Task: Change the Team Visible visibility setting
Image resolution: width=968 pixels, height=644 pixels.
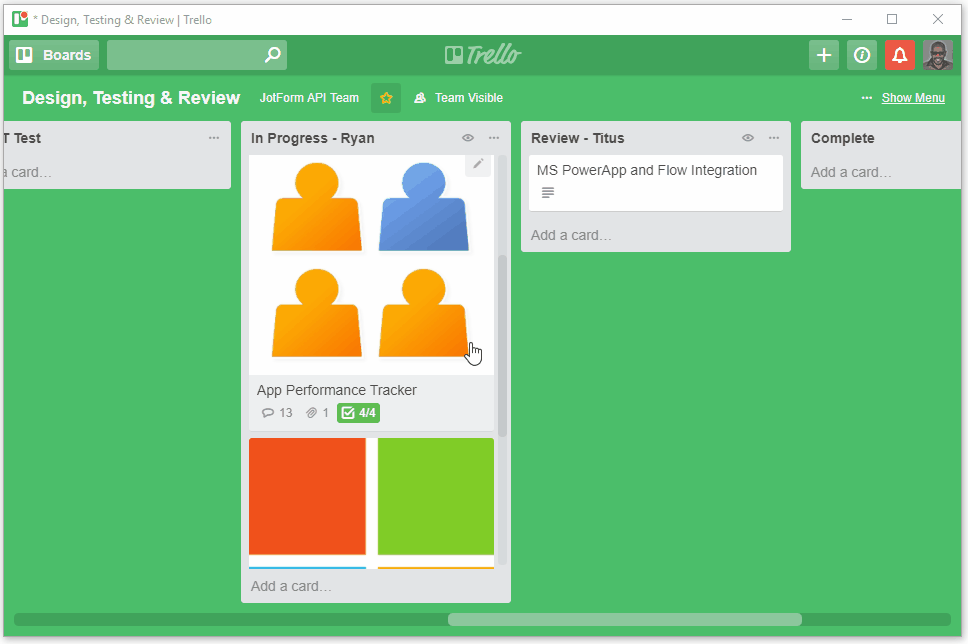Action: pos(458,98)
